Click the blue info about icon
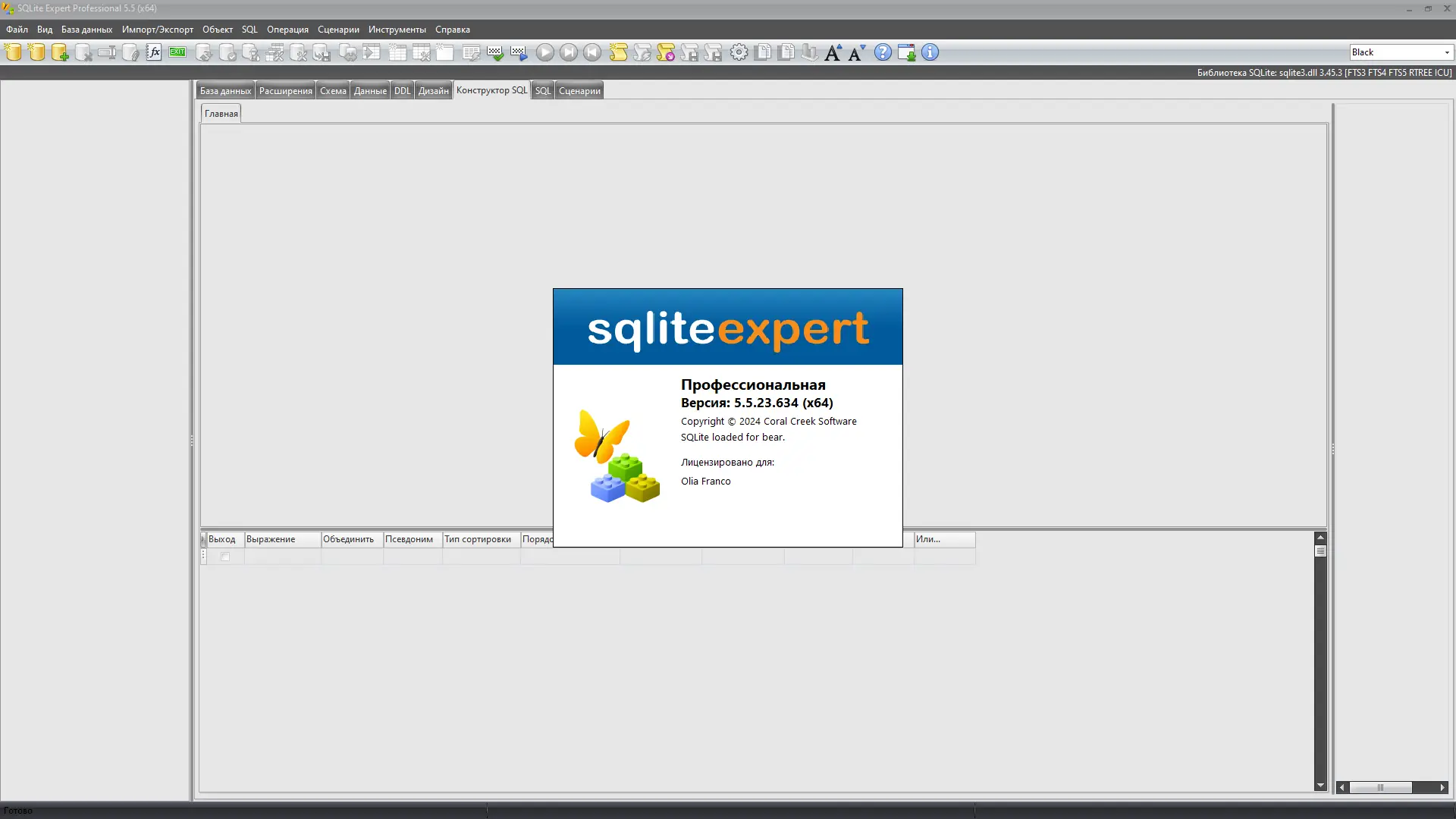The width and height of the screenshot is (1456, 819). point(930,52)
